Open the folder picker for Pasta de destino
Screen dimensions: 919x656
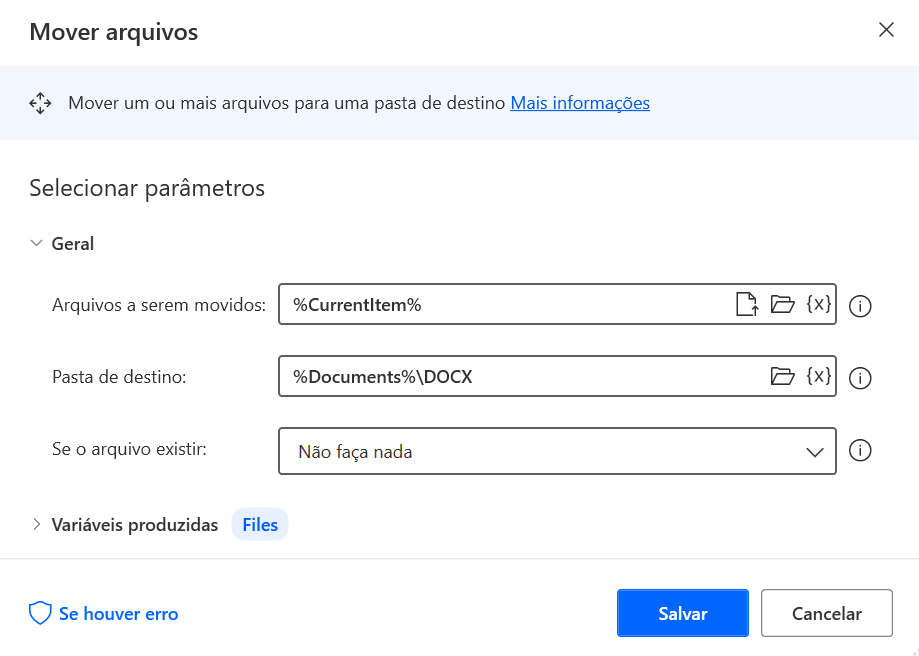pyautogui.click(x=784, y=376)
